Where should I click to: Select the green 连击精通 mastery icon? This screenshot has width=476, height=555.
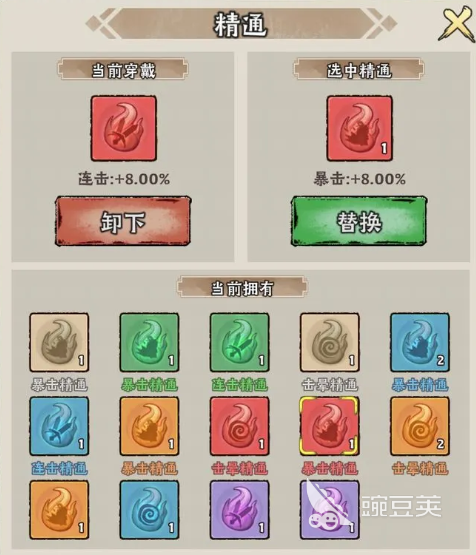click(x=239, y=342)
